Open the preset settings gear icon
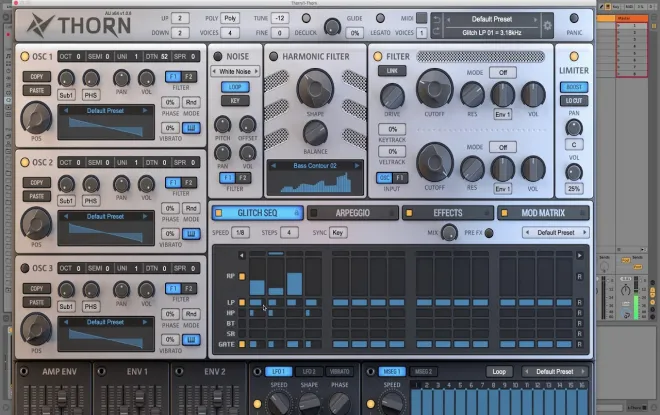This screenshot has width=660, height=415. (x=547, y=25)
